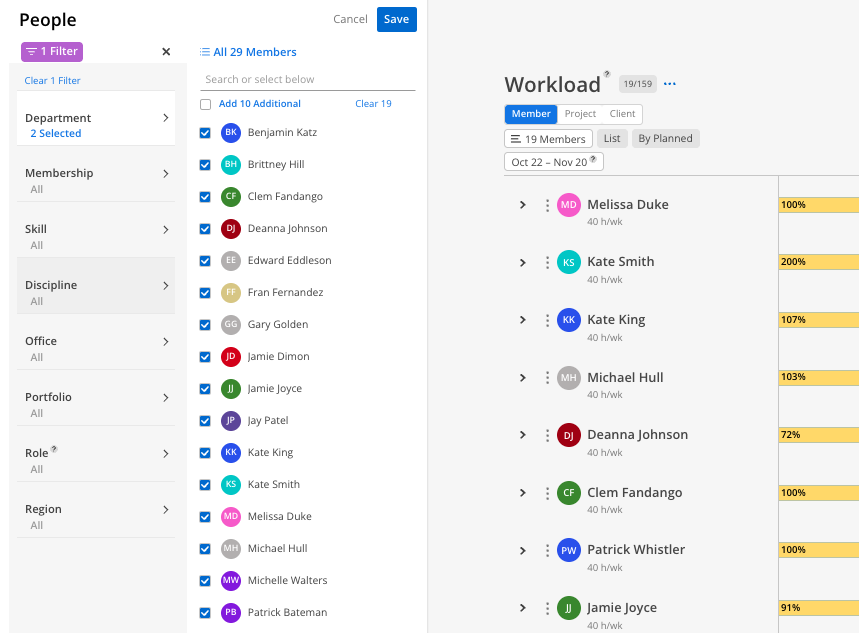Open Deanna Johnson's three-dot menu in Workload
The height and width of the screenshot is (633, 859).
click(x=547, y=435)
